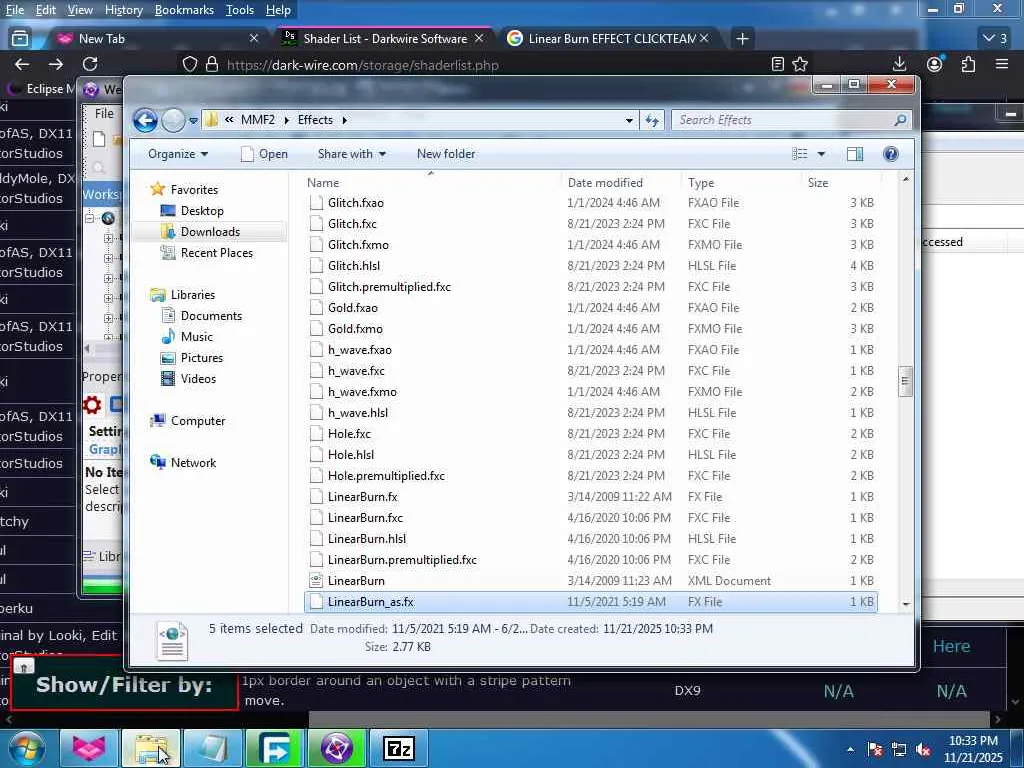The width and height of the screenshot is (1024, 768).
Task: Select the Glitch.hlsl file
Action: click(354, 266)
